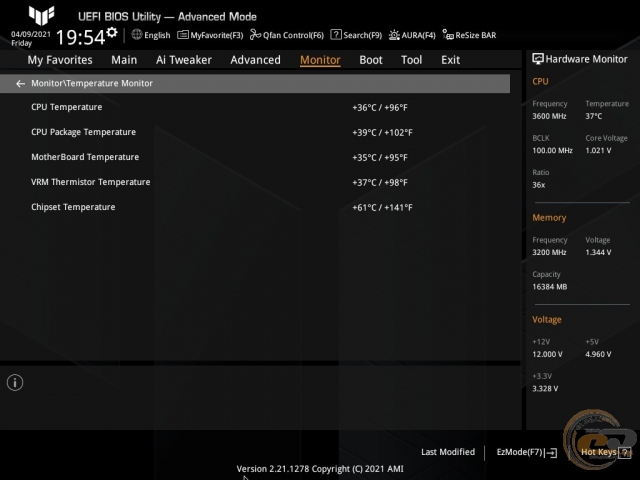Click +12V reading 12.000 V
Viewport: 640px width, 480px height.
click(x=547, y=354)
